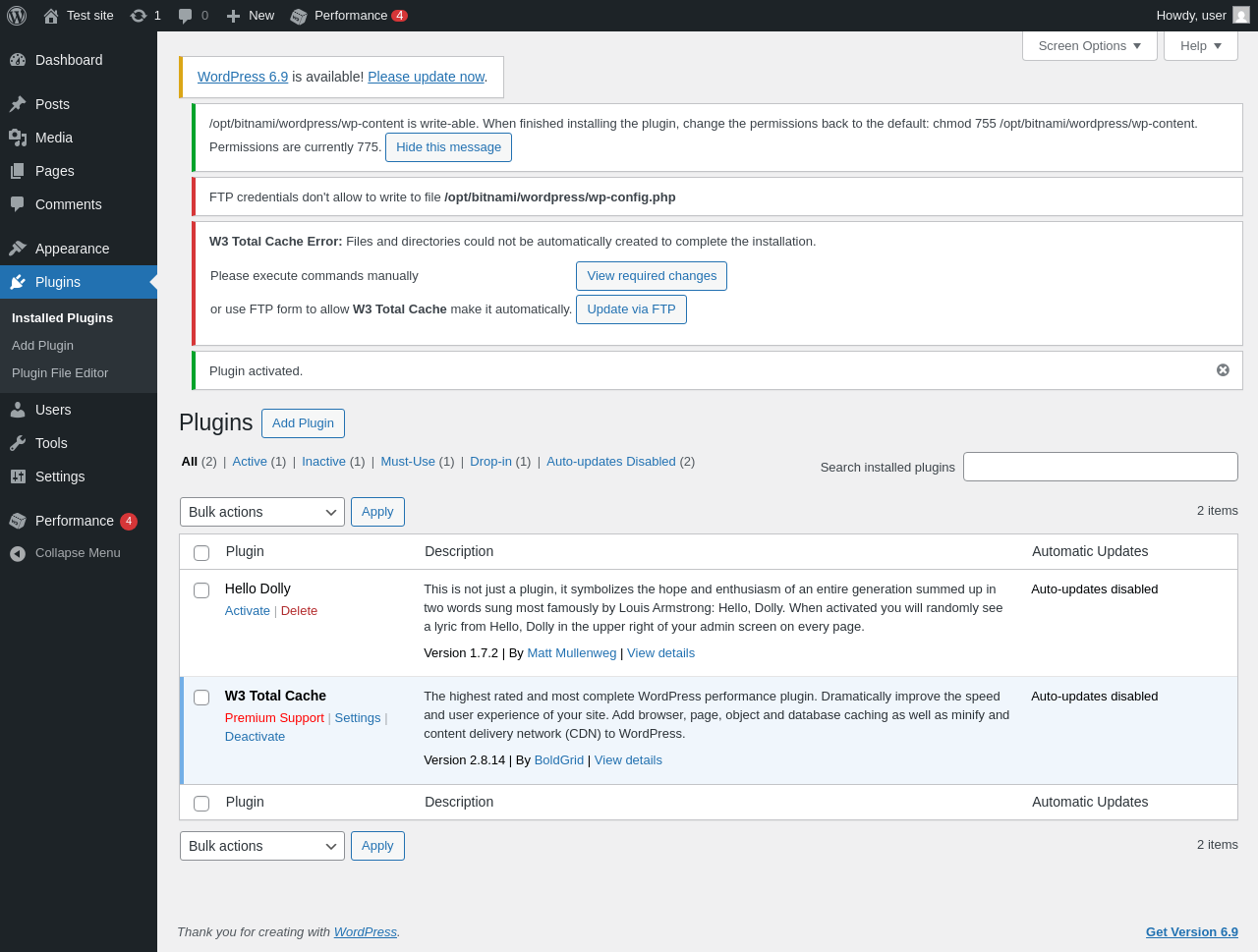
Task: Click the Pages icon in sidebar
Action: click(x=18, y=171)
